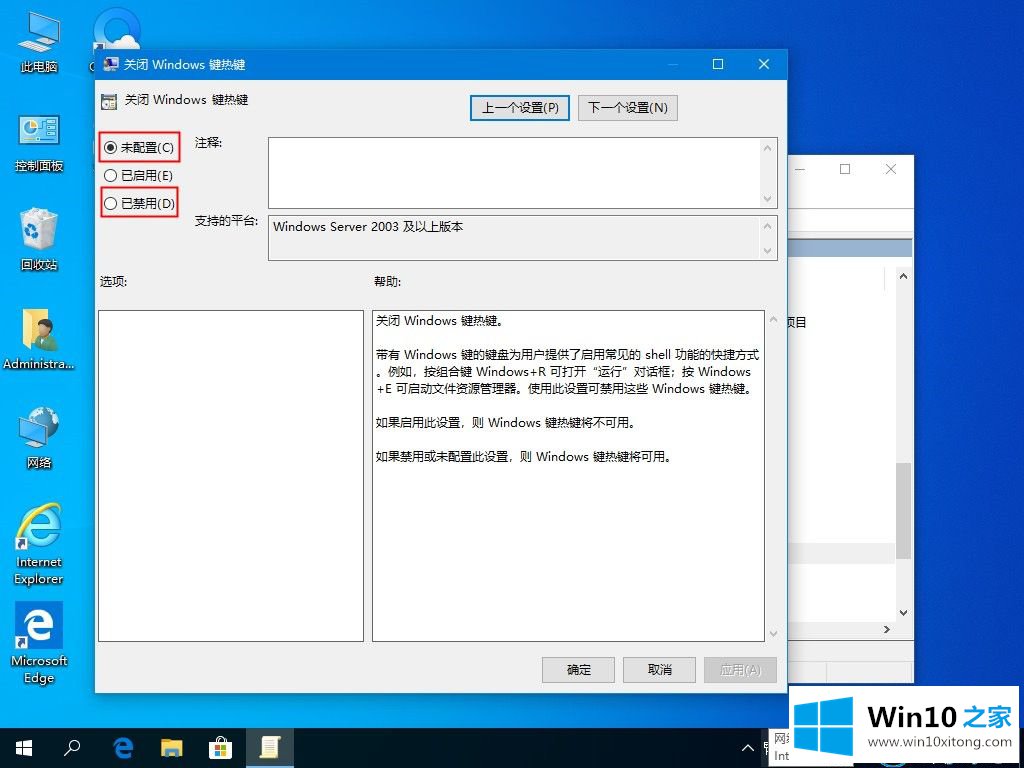1024x768 pixels.
Task: Select the 未配置(C) radio option
Action: (x=139, y=148)
